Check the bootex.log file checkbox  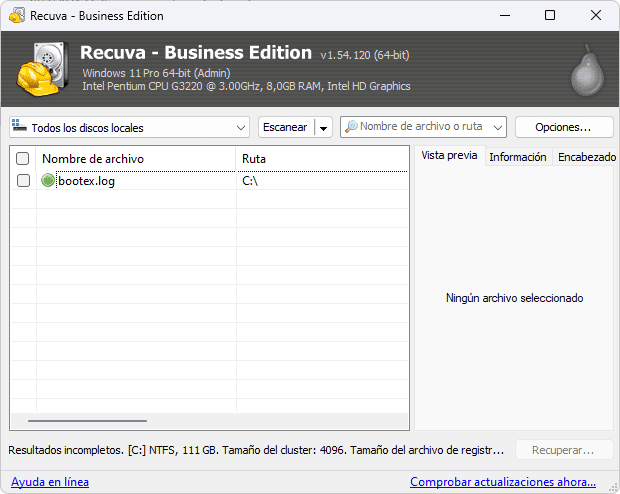[23, 181]
